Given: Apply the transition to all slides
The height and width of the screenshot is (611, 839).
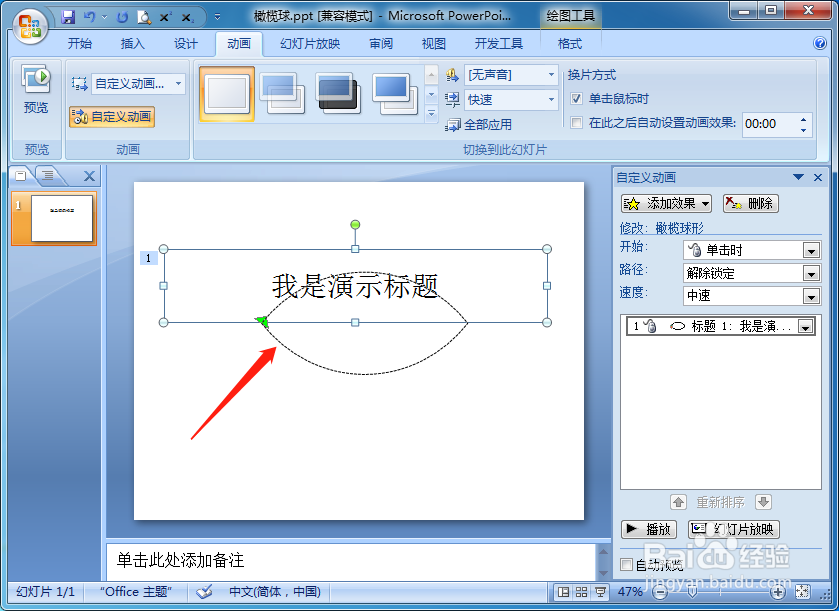Looking at the screenshot, I should pyautogui.click(x=479, y=125).
